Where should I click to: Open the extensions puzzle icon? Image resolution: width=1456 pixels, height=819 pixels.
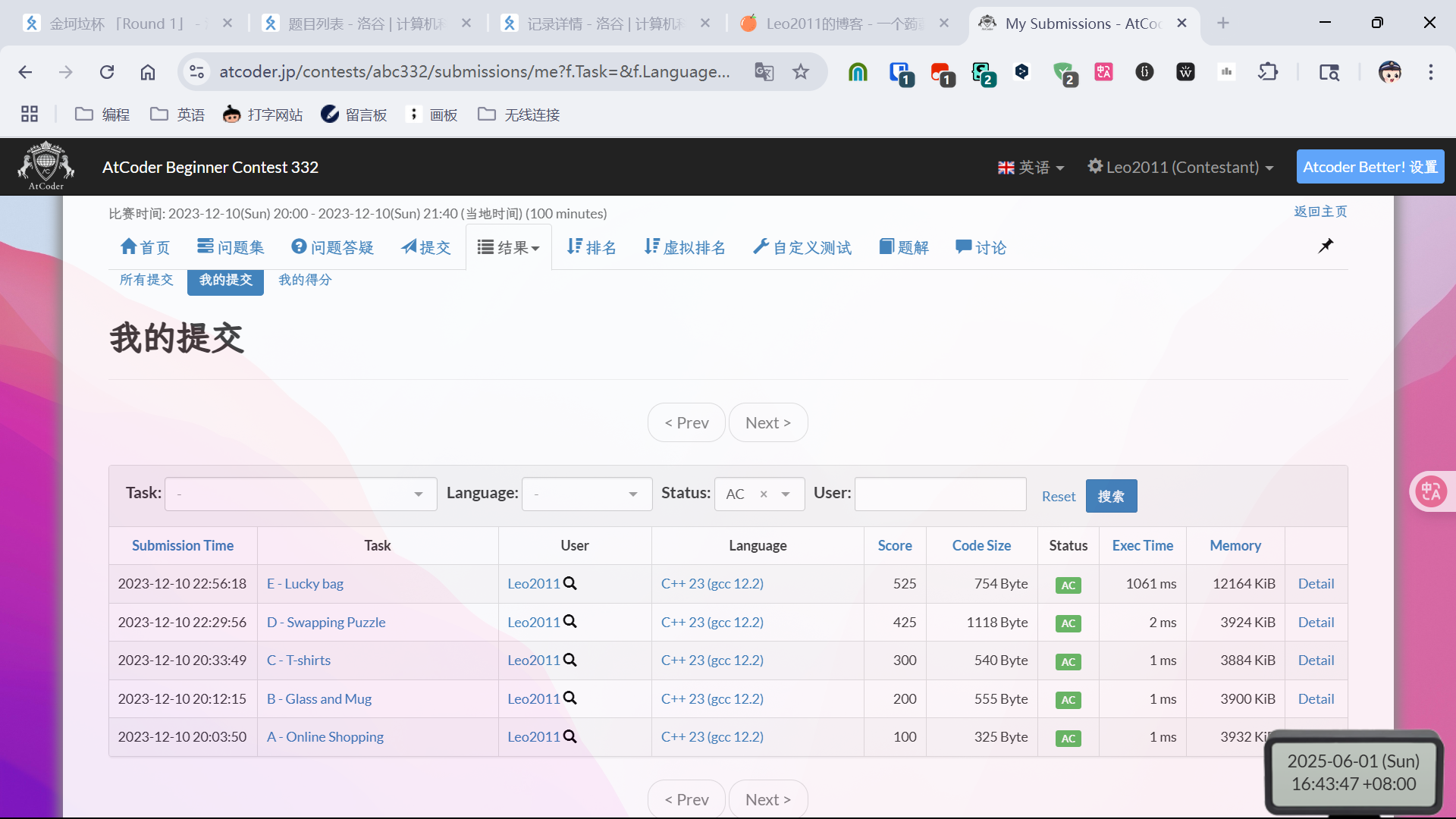coord(1268,72)
